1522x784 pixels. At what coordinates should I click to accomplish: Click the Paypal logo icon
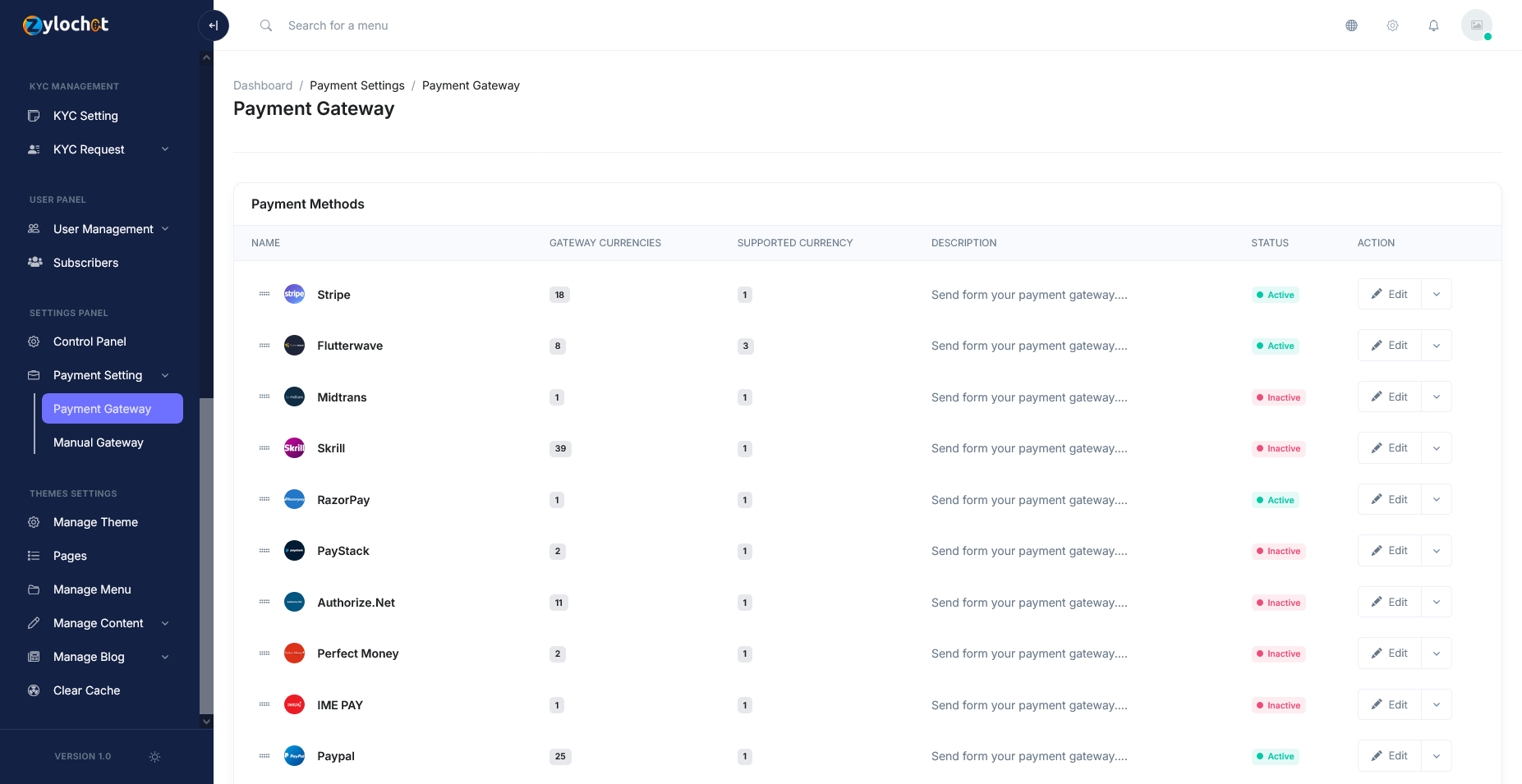coord(294,756)
